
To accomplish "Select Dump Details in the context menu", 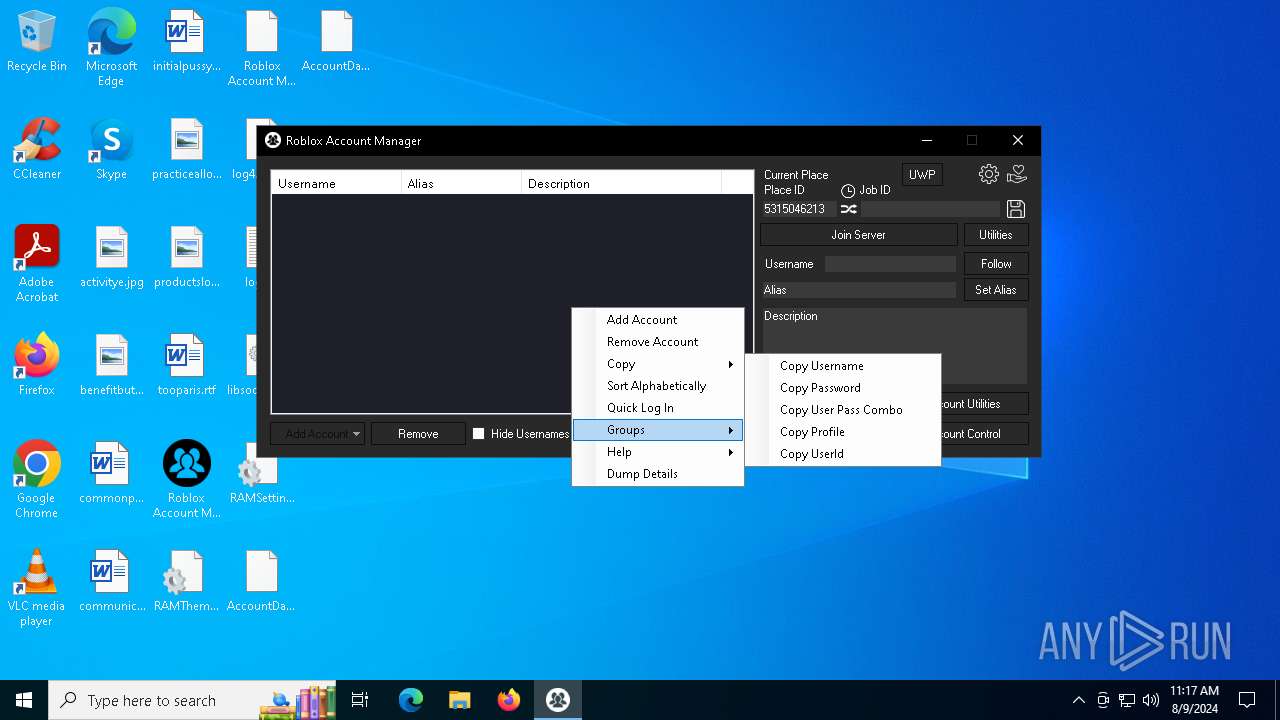I will [658, 474].
